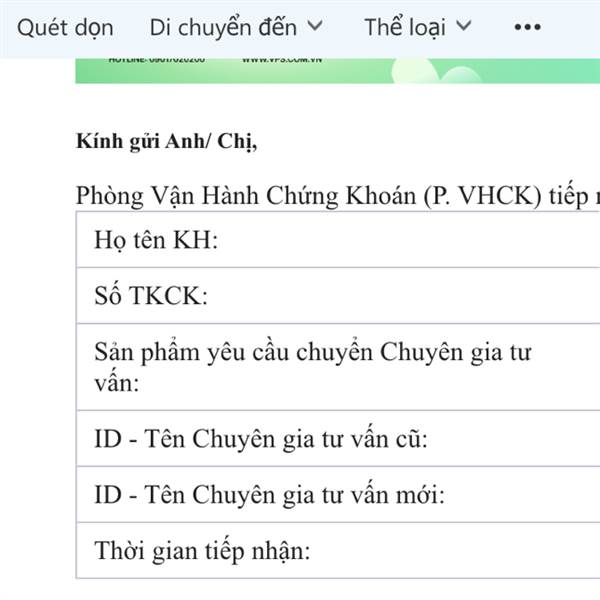This screenshot has height=600, width=600.
Task: Click the 'Sản phẩm yêu cầu chuyển' cell
Action: (338, 367)
